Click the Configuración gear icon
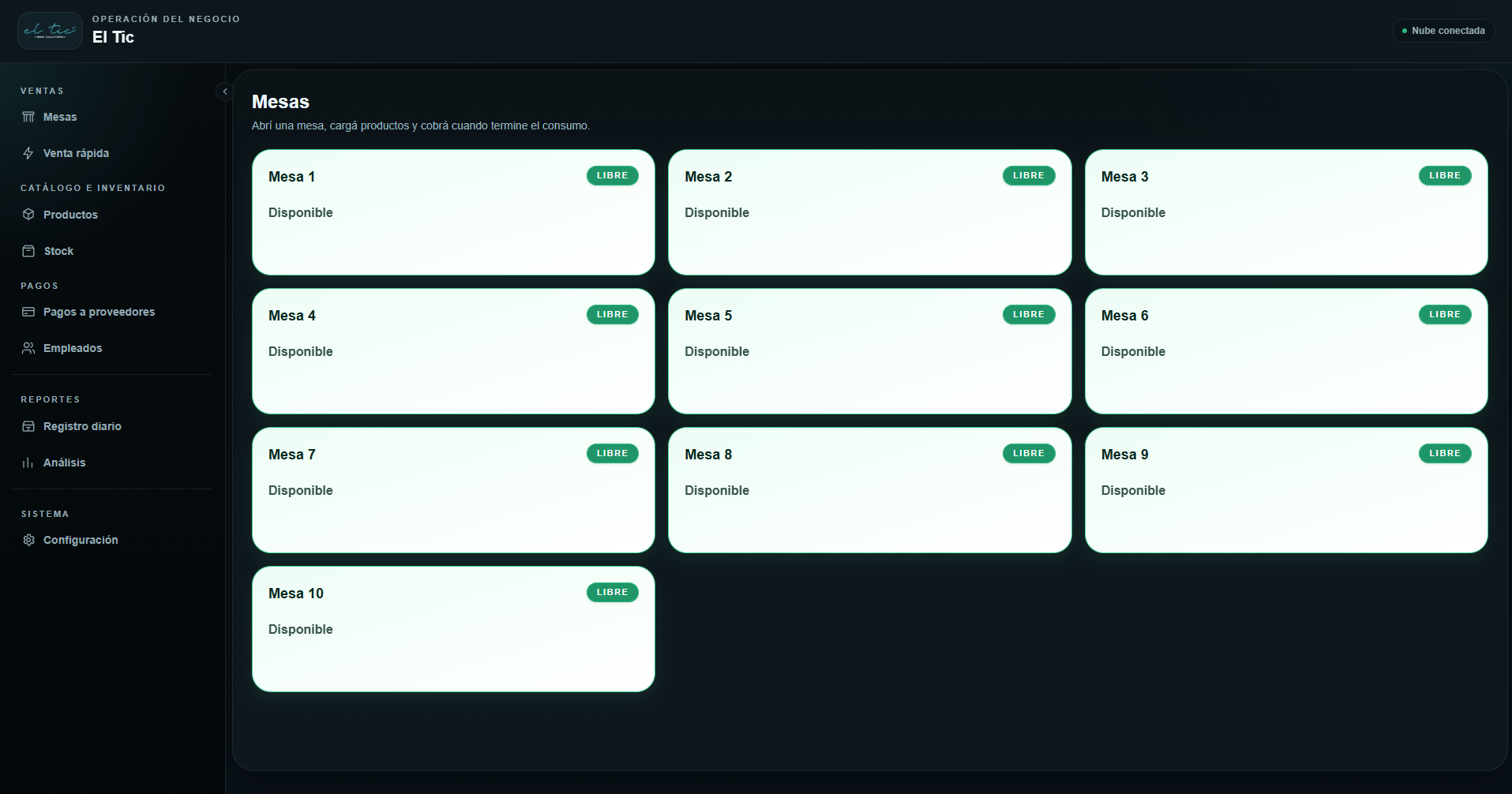1512x794 pixels. coord(28,540)
